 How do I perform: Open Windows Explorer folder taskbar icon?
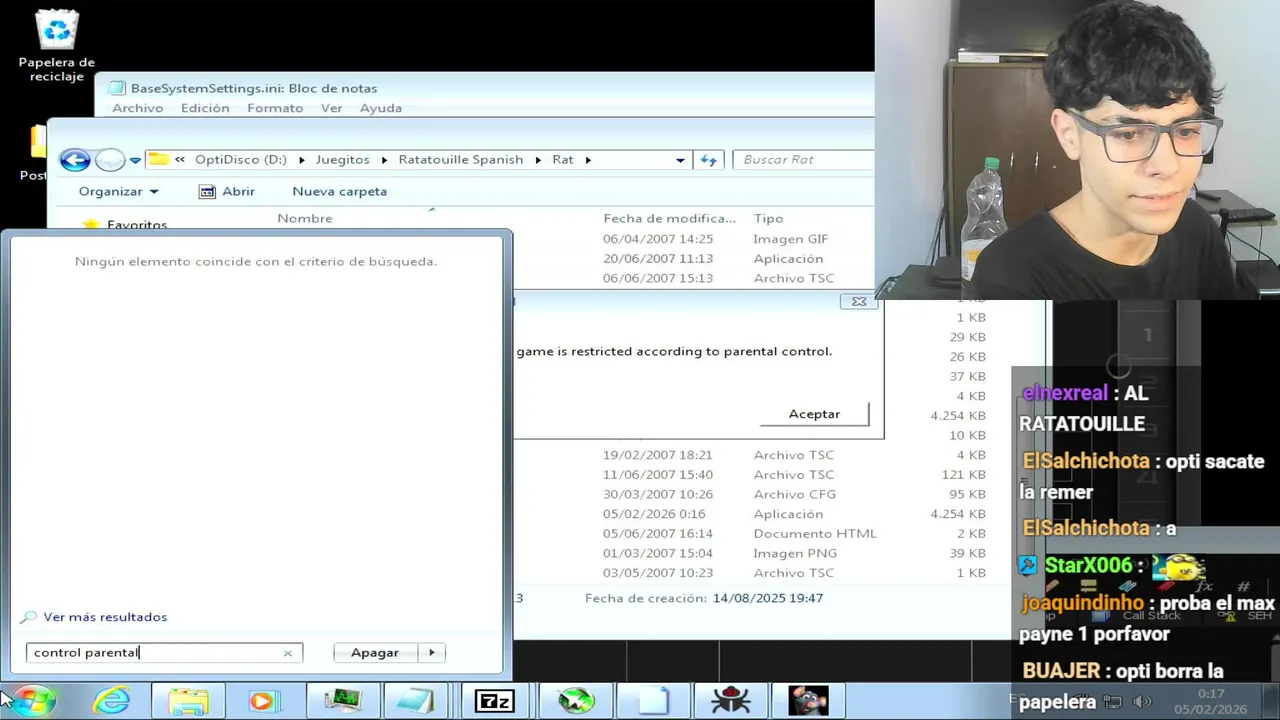pyautogui.click(x=188, y=701)
